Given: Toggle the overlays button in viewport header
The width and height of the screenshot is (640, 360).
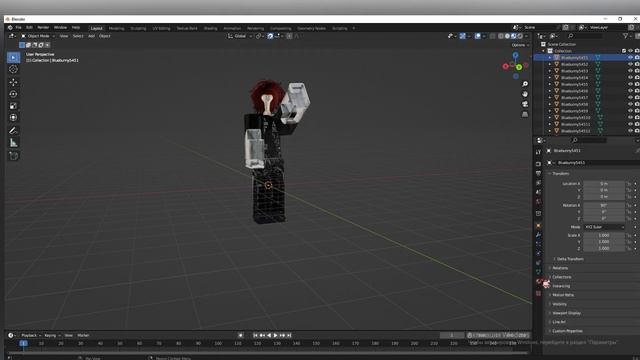Looking at the screenshot, I should [478, 36].
